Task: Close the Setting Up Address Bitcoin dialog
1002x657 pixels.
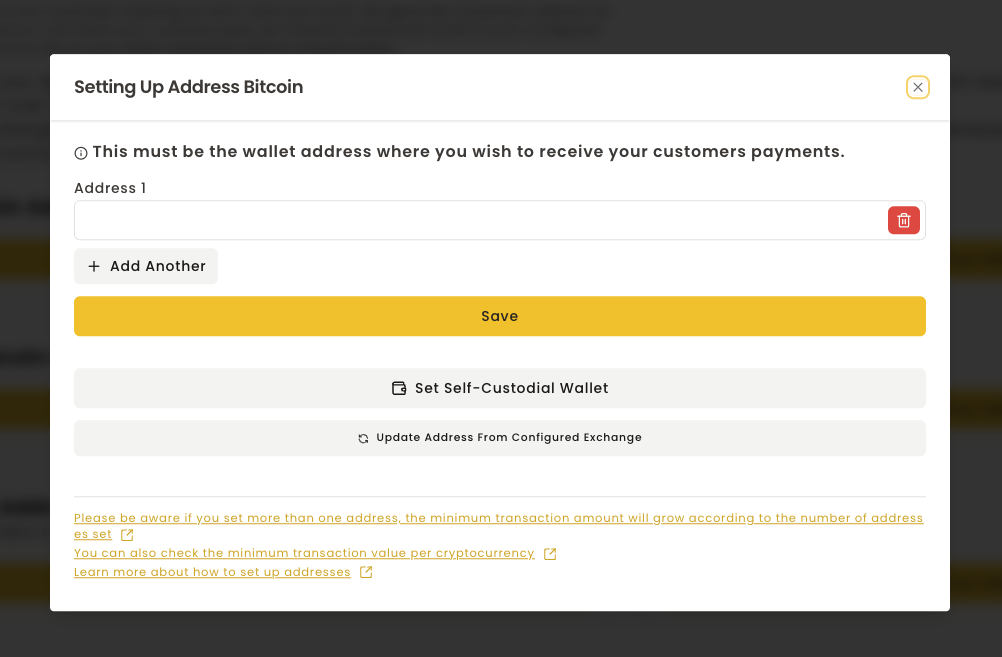Action: 917,87
